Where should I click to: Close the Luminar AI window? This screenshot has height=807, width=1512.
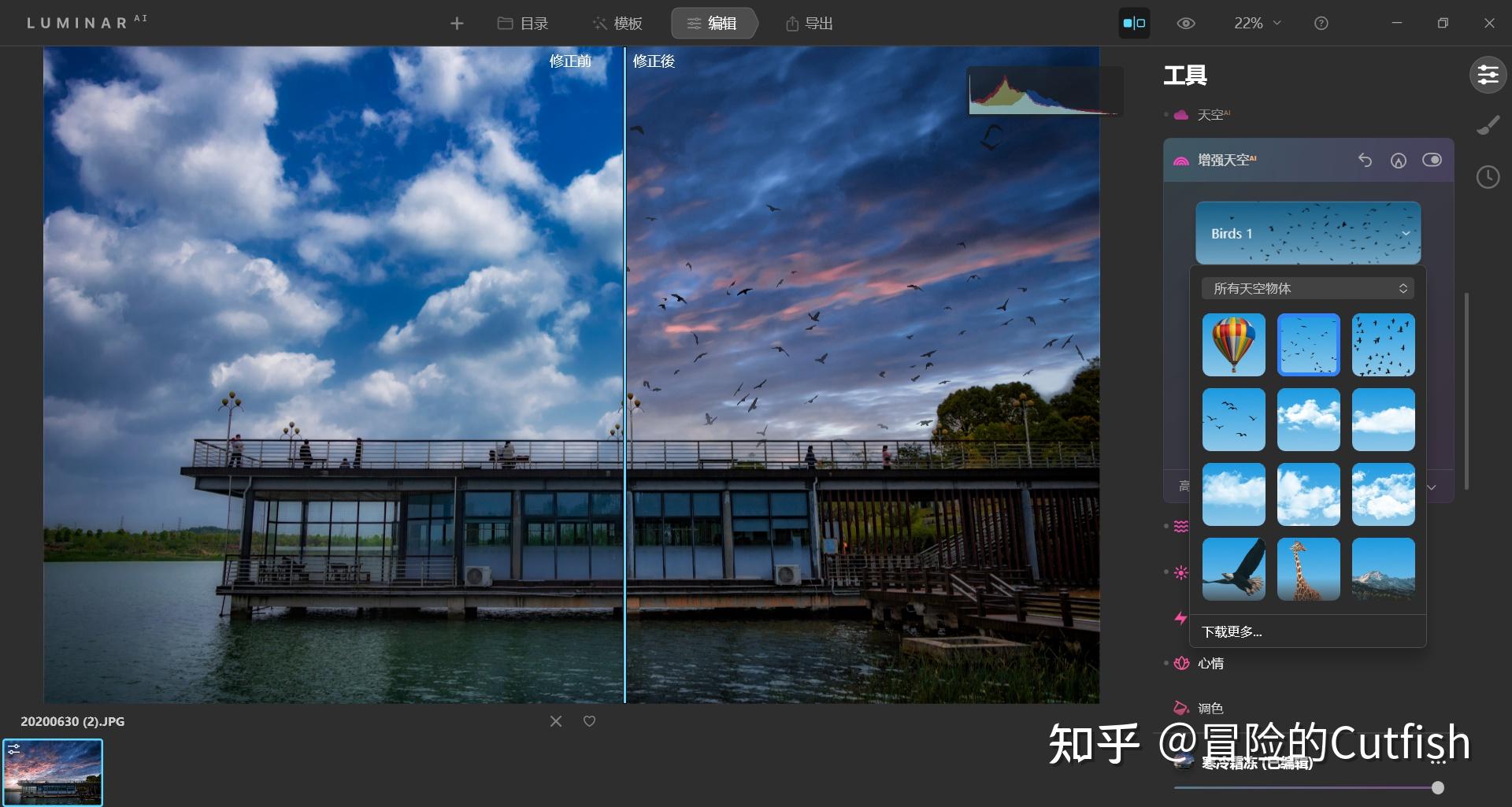click(x=1489, y=24)
